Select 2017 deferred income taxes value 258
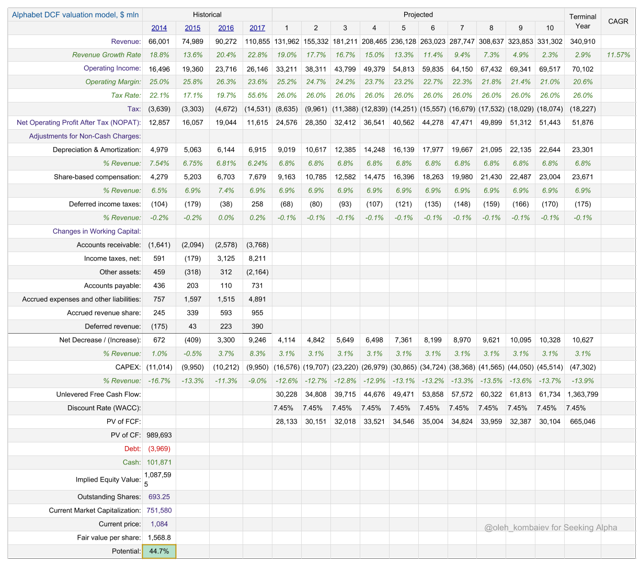 click(257, 204)
